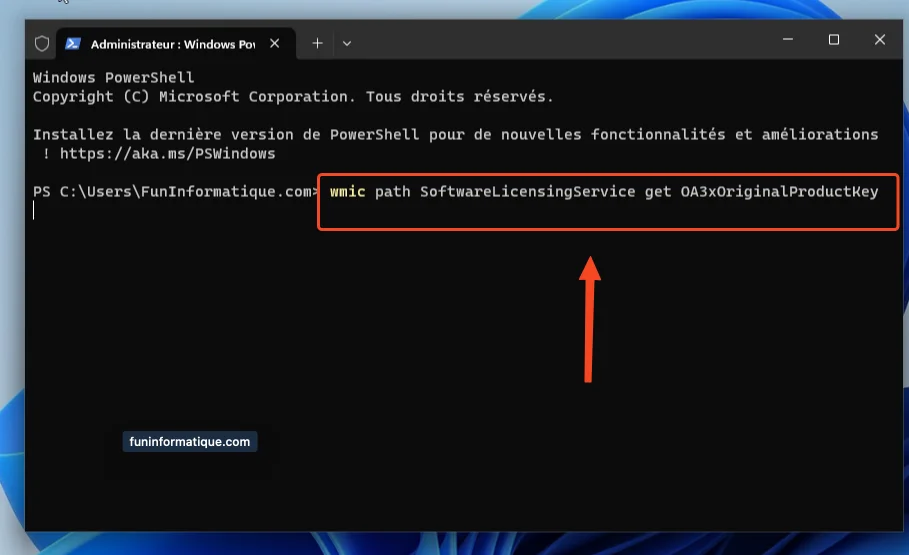Minimize the terminal window
The width and height of the screenshot is (909, 555).
788,39
